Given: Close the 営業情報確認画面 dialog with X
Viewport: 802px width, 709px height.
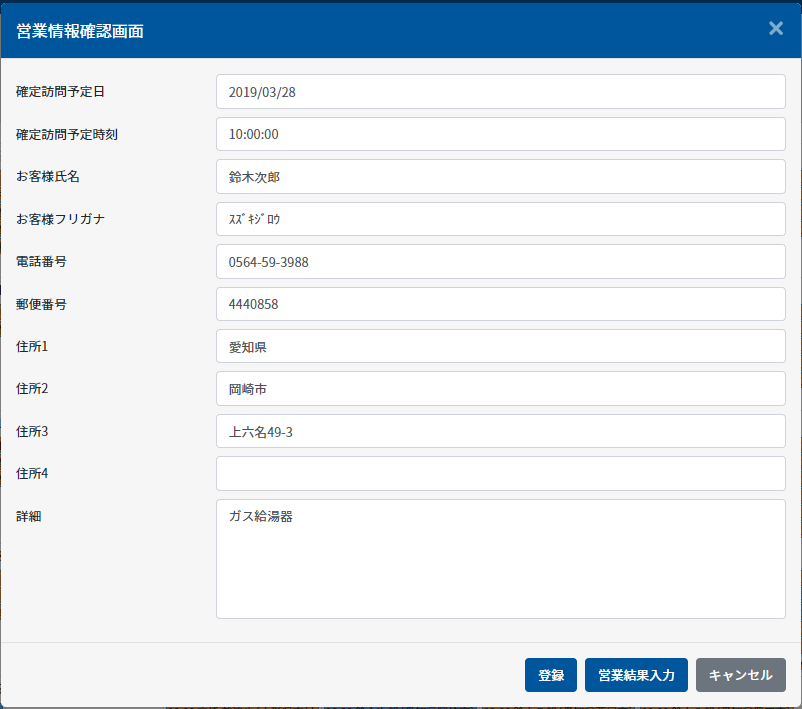Looking at the screenshot, I should click(775, 28).
